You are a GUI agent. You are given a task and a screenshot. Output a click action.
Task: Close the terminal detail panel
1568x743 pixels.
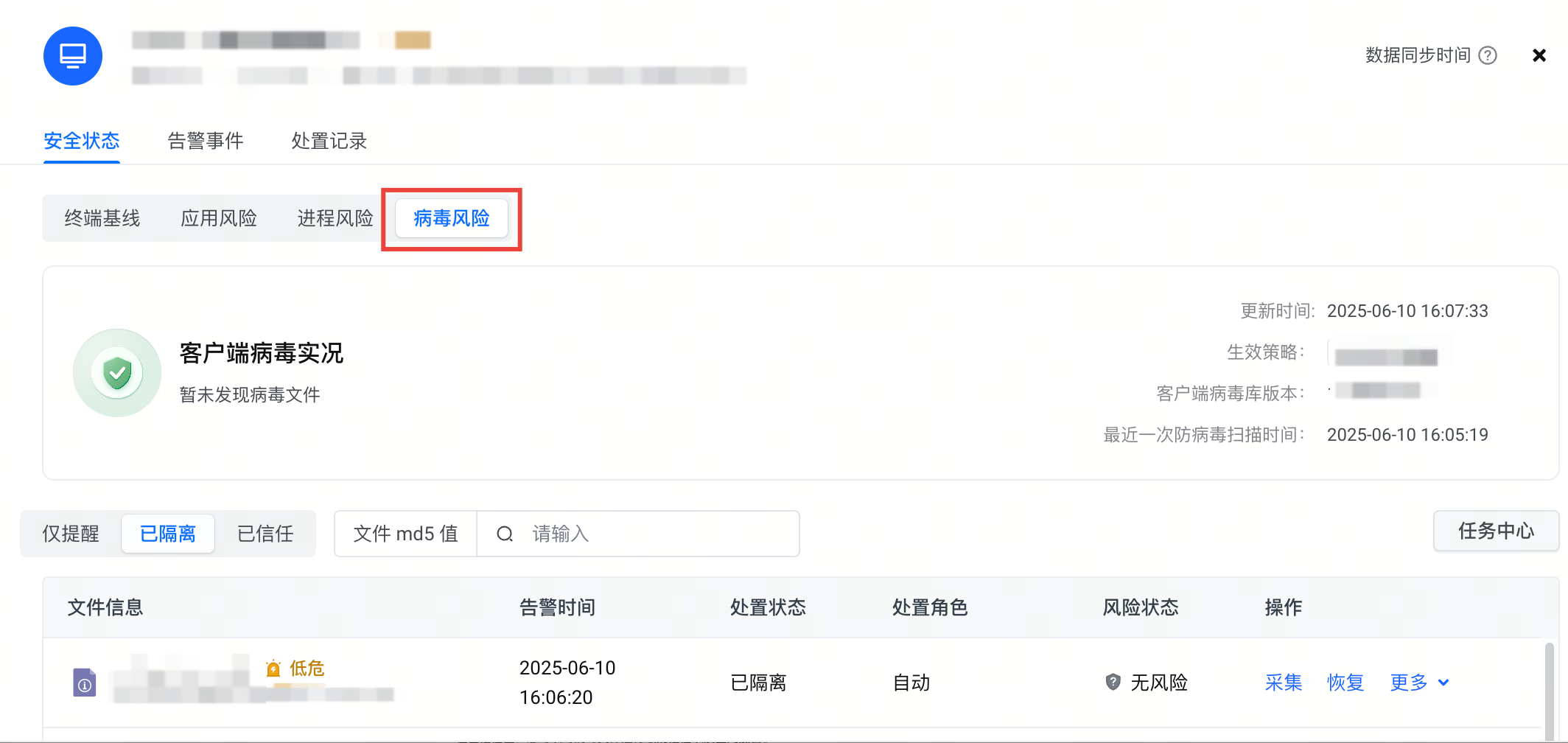click(x=1539, y=55)
